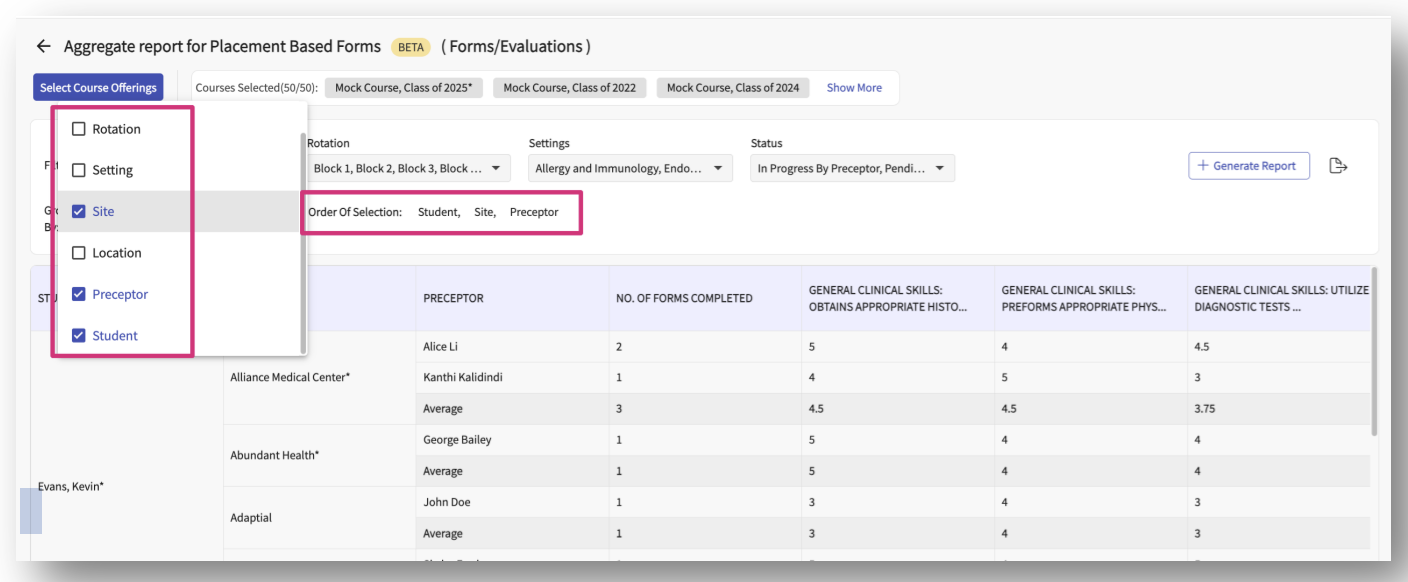Image resolution: width=1408 pixels, height=582 pixels.
Task: Click plus icon on Generate Report
Action: click(x=1202, y=166)
